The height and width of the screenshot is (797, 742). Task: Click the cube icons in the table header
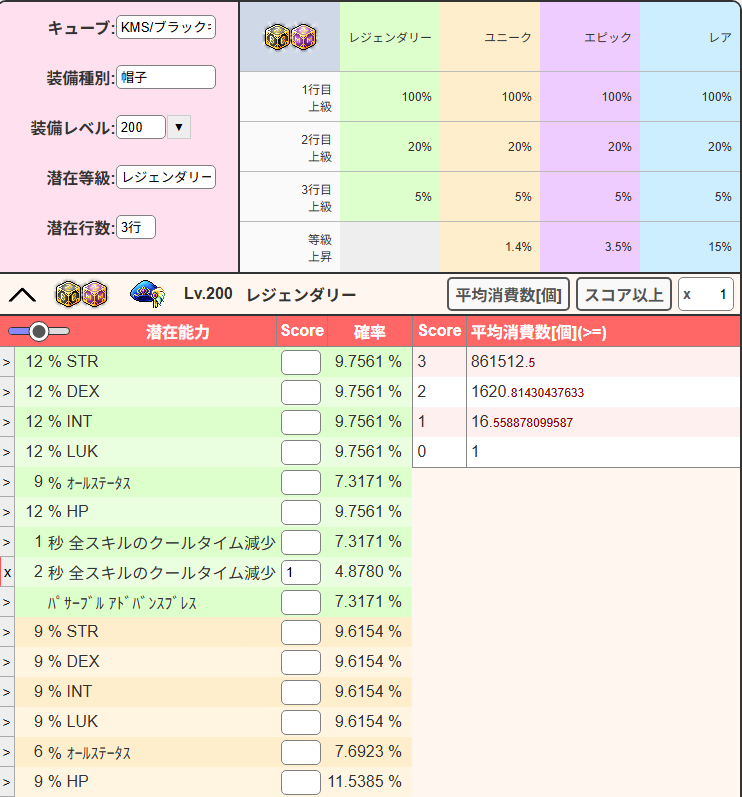pos(290,37)
